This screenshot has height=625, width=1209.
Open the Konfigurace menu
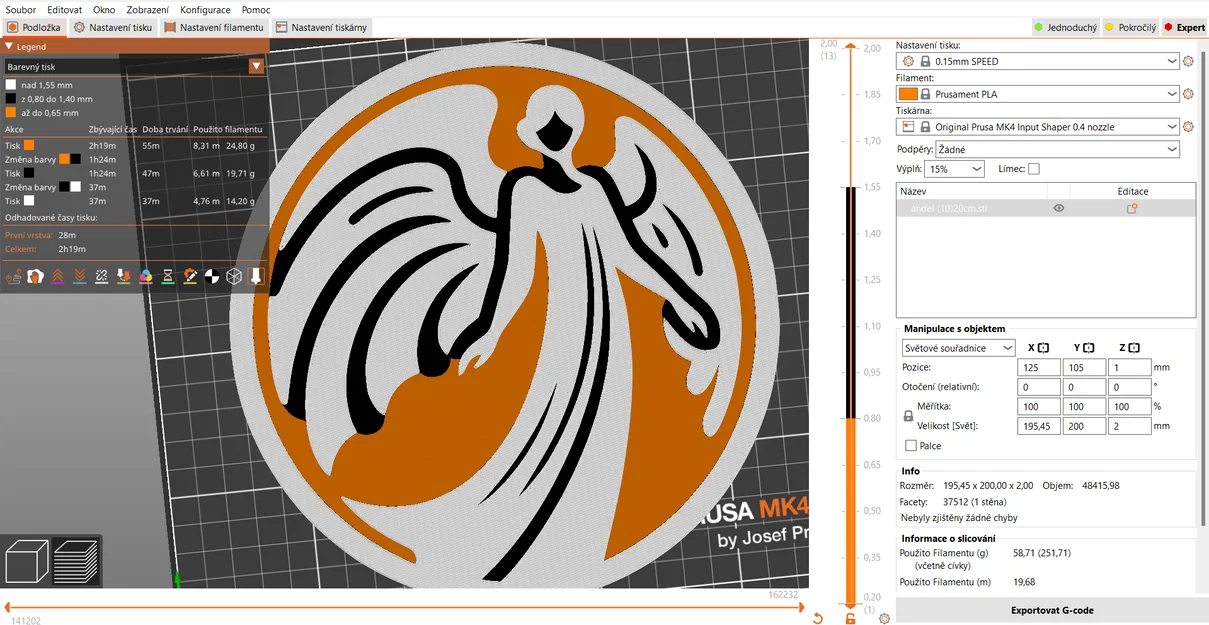pyautogui.click(x=205, y=9)
